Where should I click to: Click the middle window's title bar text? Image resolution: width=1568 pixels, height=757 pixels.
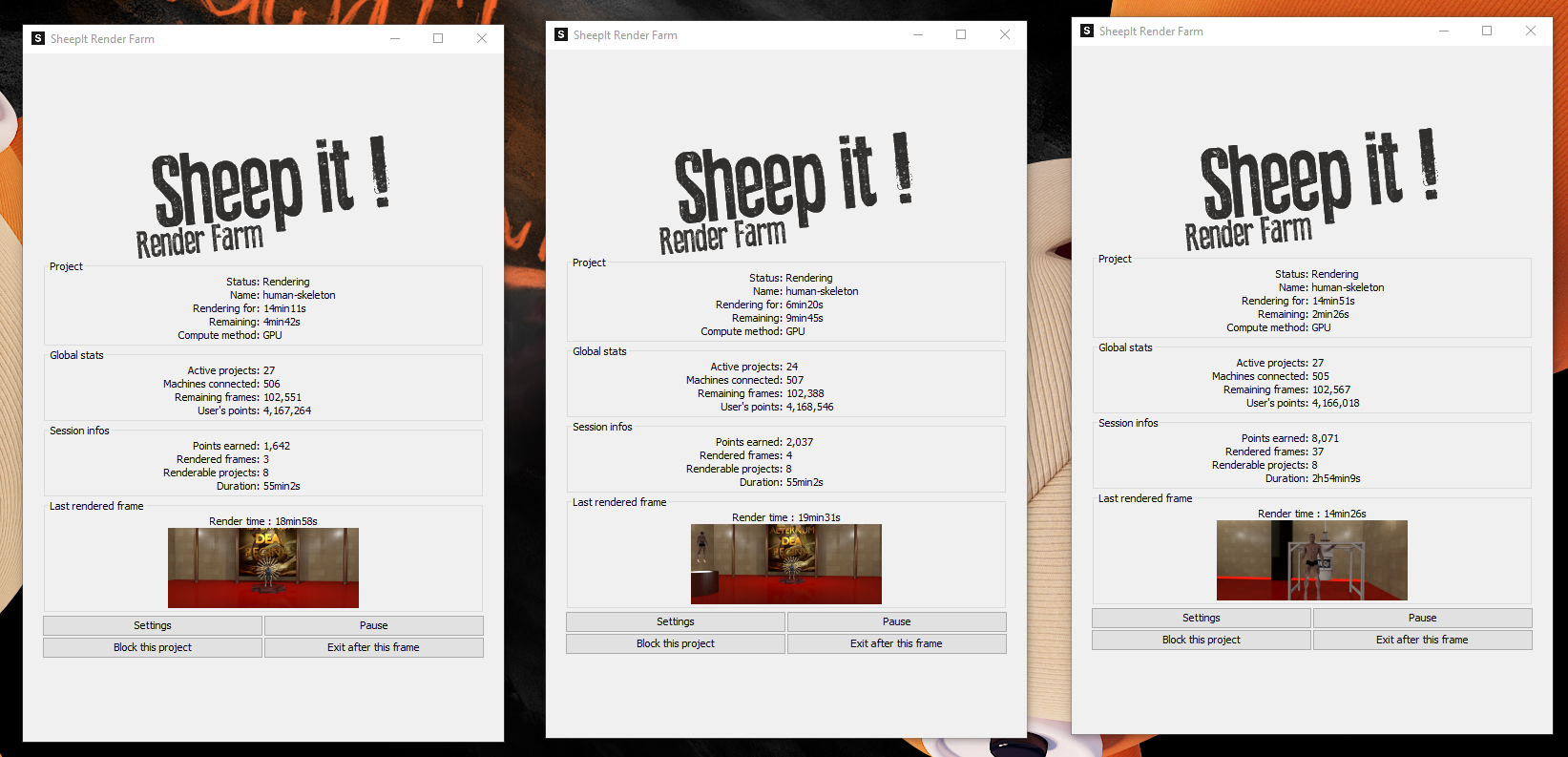[625, 35]
